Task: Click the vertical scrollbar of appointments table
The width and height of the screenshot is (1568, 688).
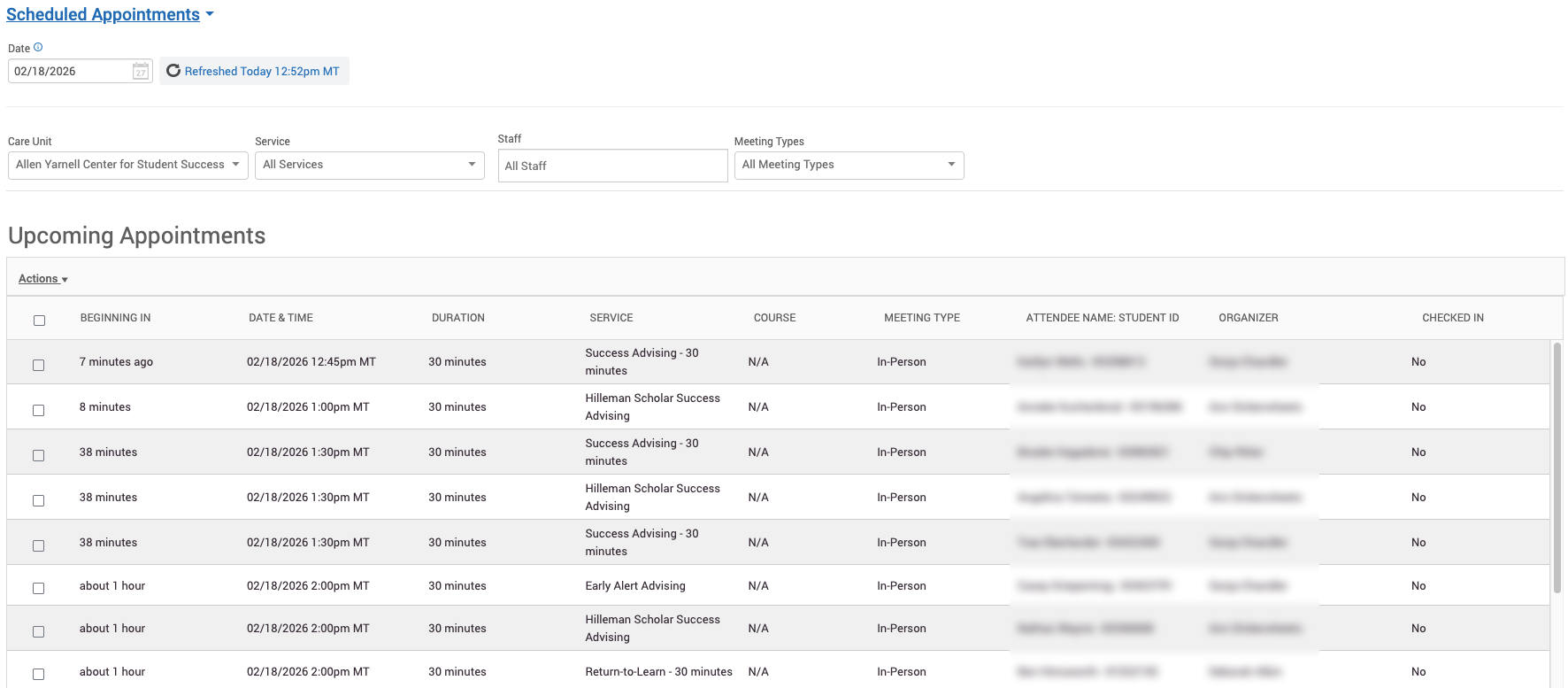Action: tap(1556, 468)
